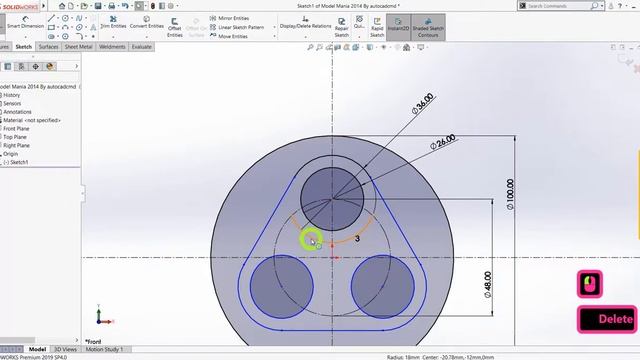Screen dimensions: 640x360
Task: Switch to the Evaluate tab
Action: (x=142, y=47)
